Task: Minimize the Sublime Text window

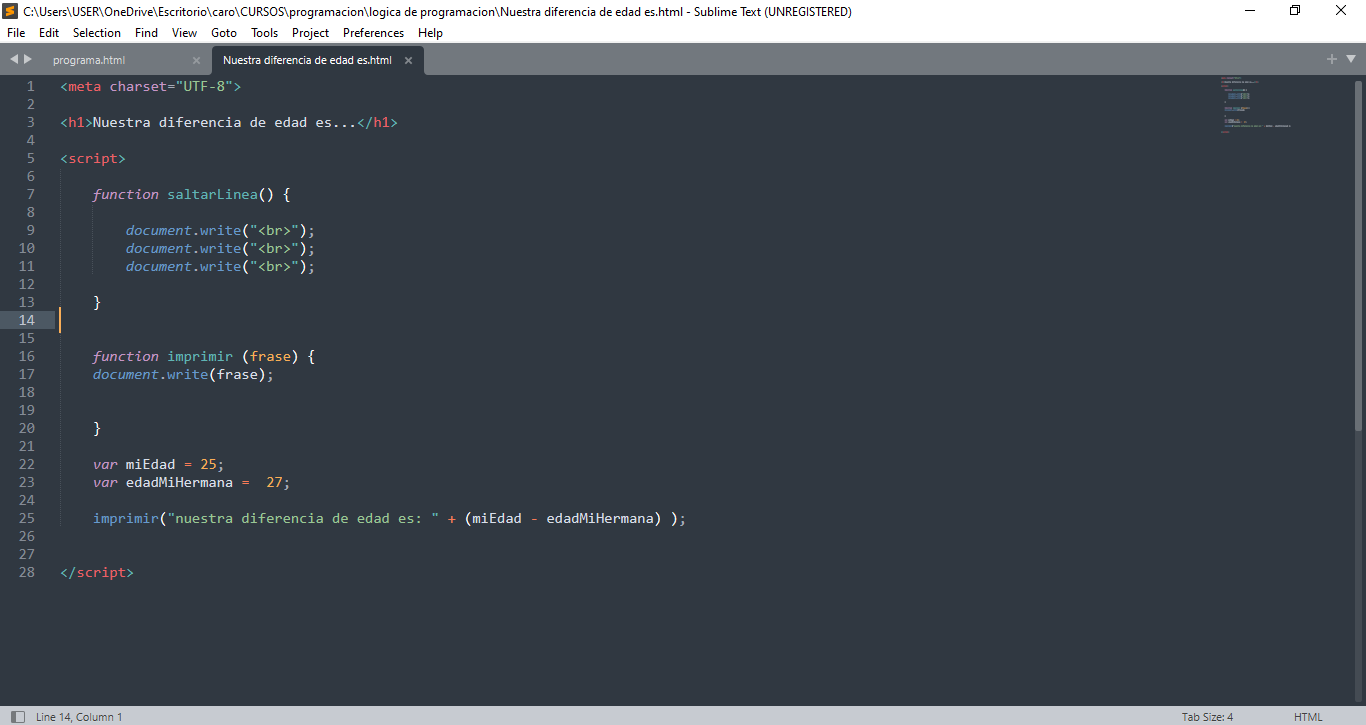Action: (x=1250, y=11)
